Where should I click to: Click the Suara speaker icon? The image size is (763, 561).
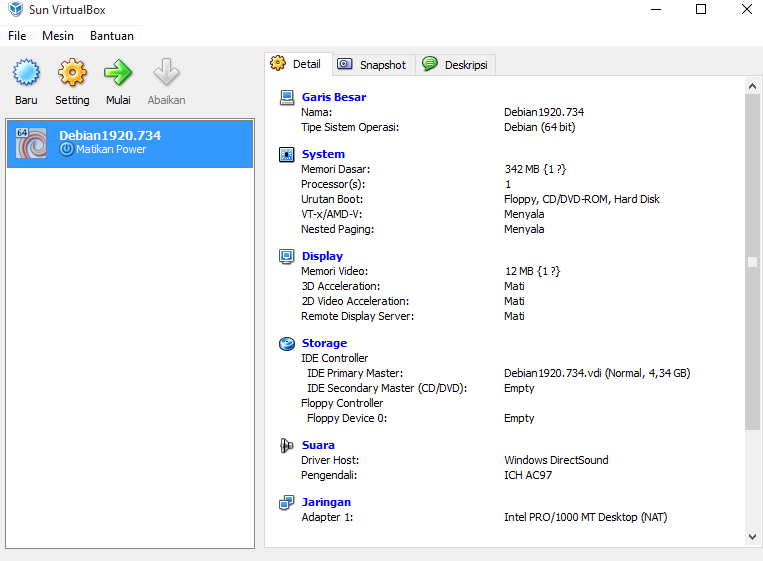click(287, 445)
